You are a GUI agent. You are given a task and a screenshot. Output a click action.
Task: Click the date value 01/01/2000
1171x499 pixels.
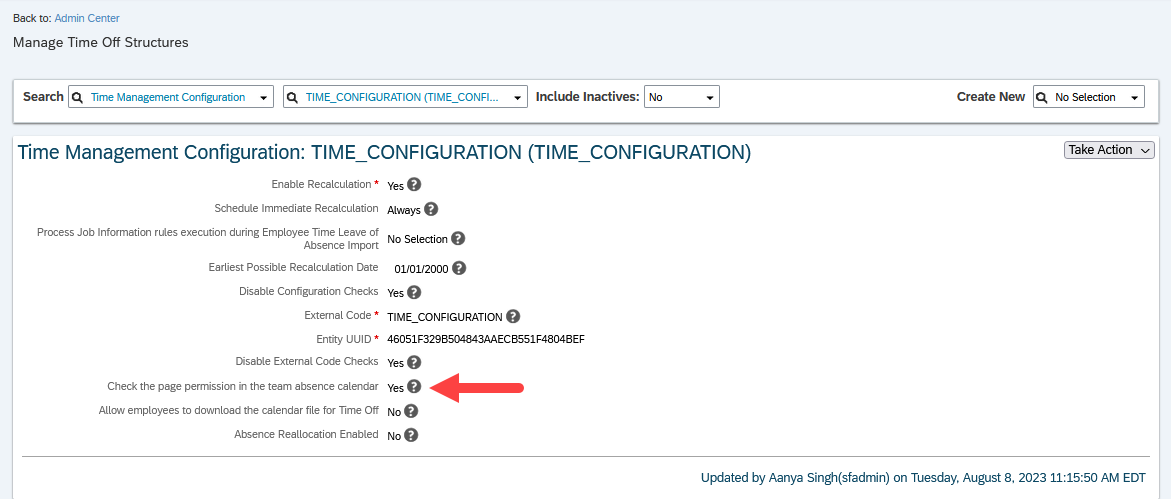tap(420, 269)
